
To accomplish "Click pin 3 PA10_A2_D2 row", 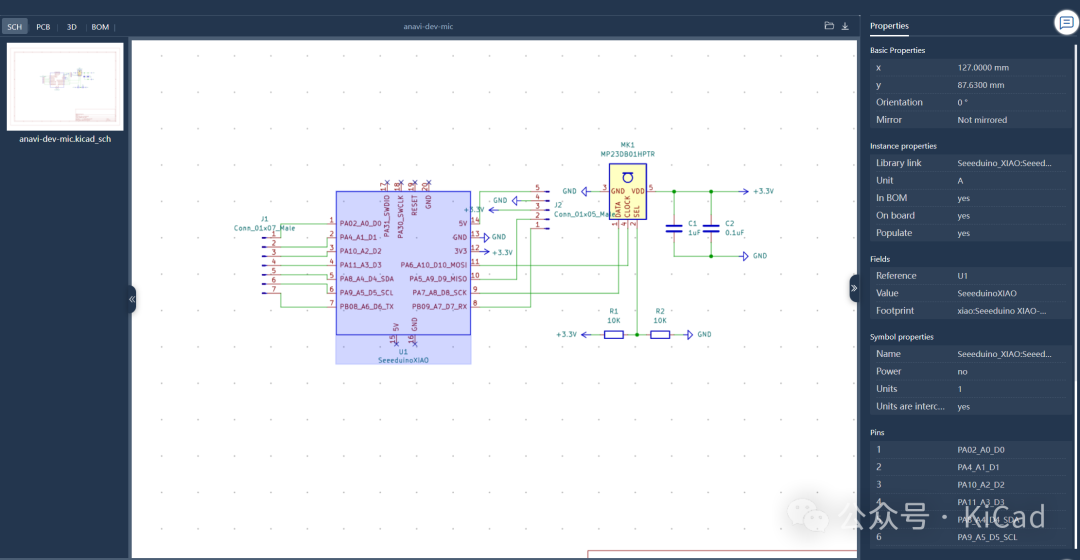I will click(970, 484).
